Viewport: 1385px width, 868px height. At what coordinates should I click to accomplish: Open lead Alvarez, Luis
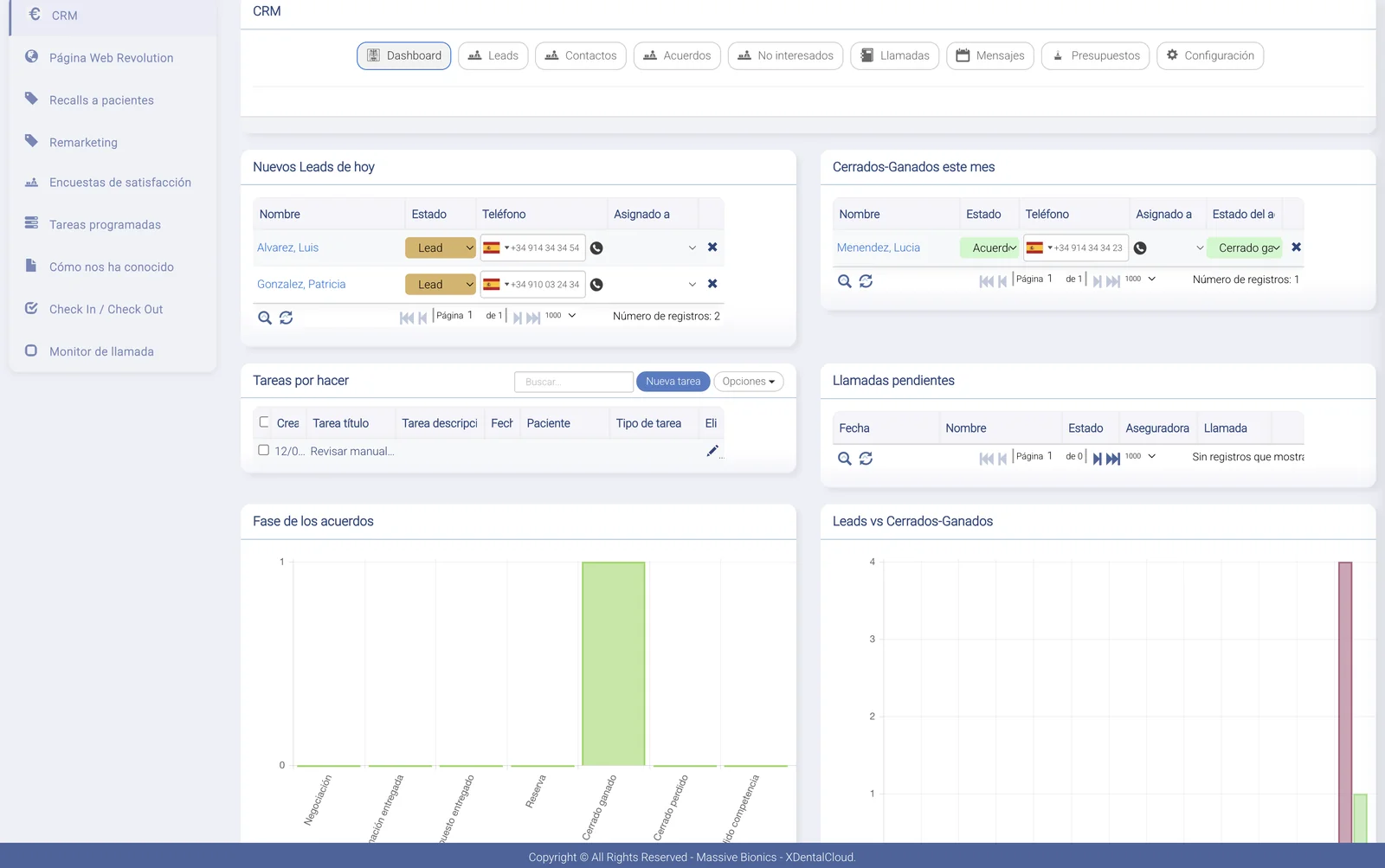287,248
